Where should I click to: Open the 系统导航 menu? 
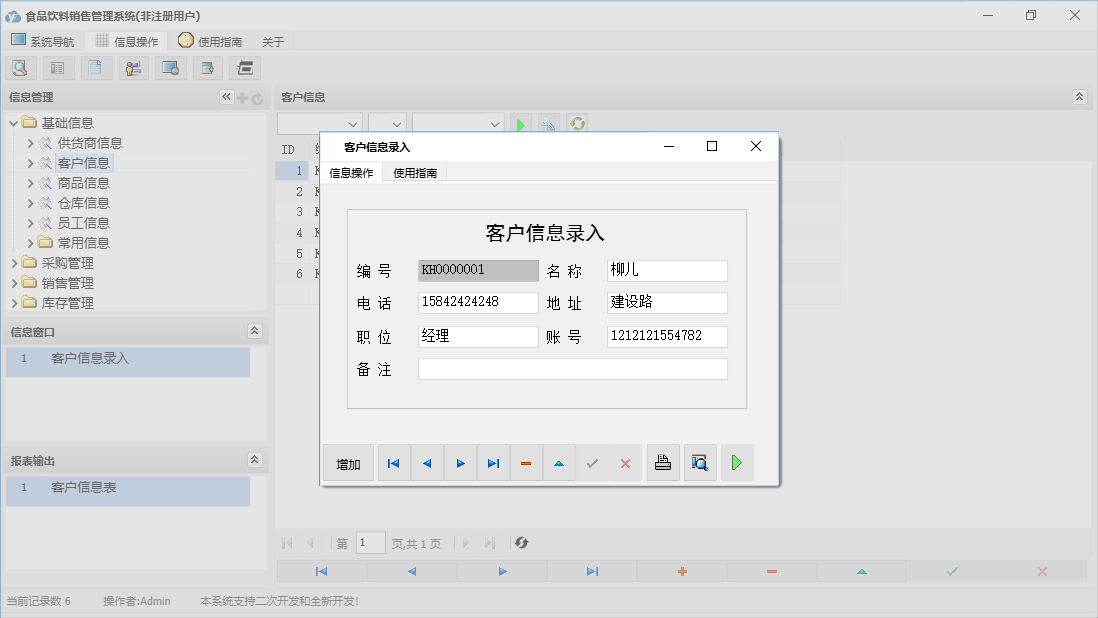[x=44, y=41]
